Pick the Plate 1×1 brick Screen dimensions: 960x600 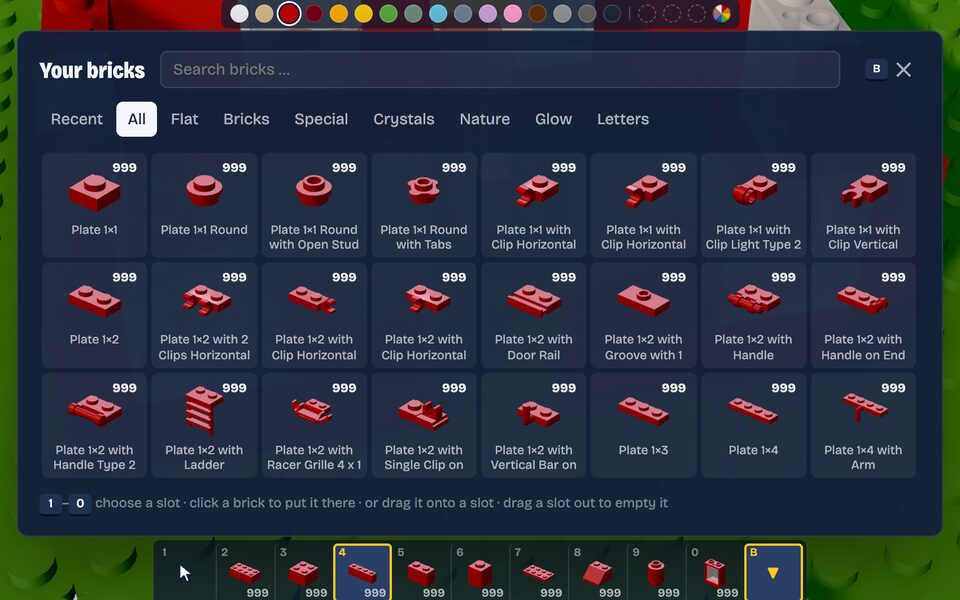[94, 205]
